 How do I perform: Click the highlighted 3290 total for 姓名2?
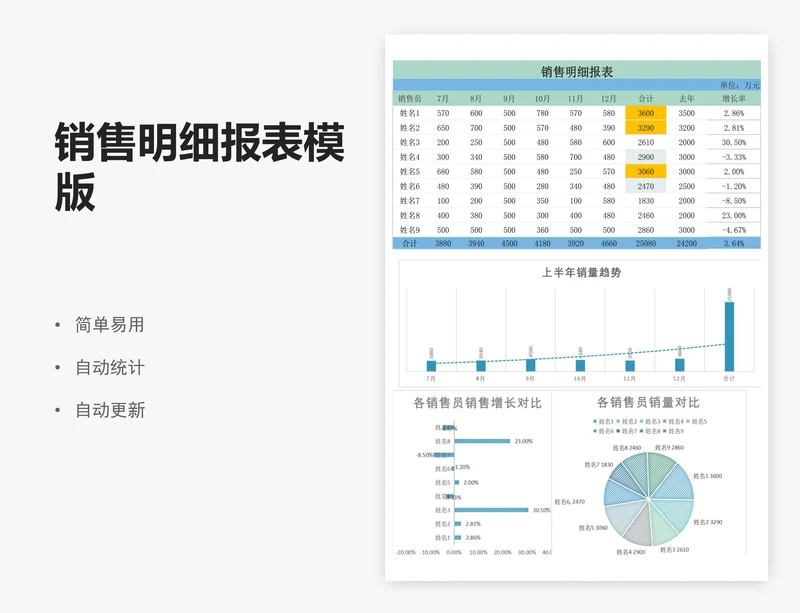(645, 128)
